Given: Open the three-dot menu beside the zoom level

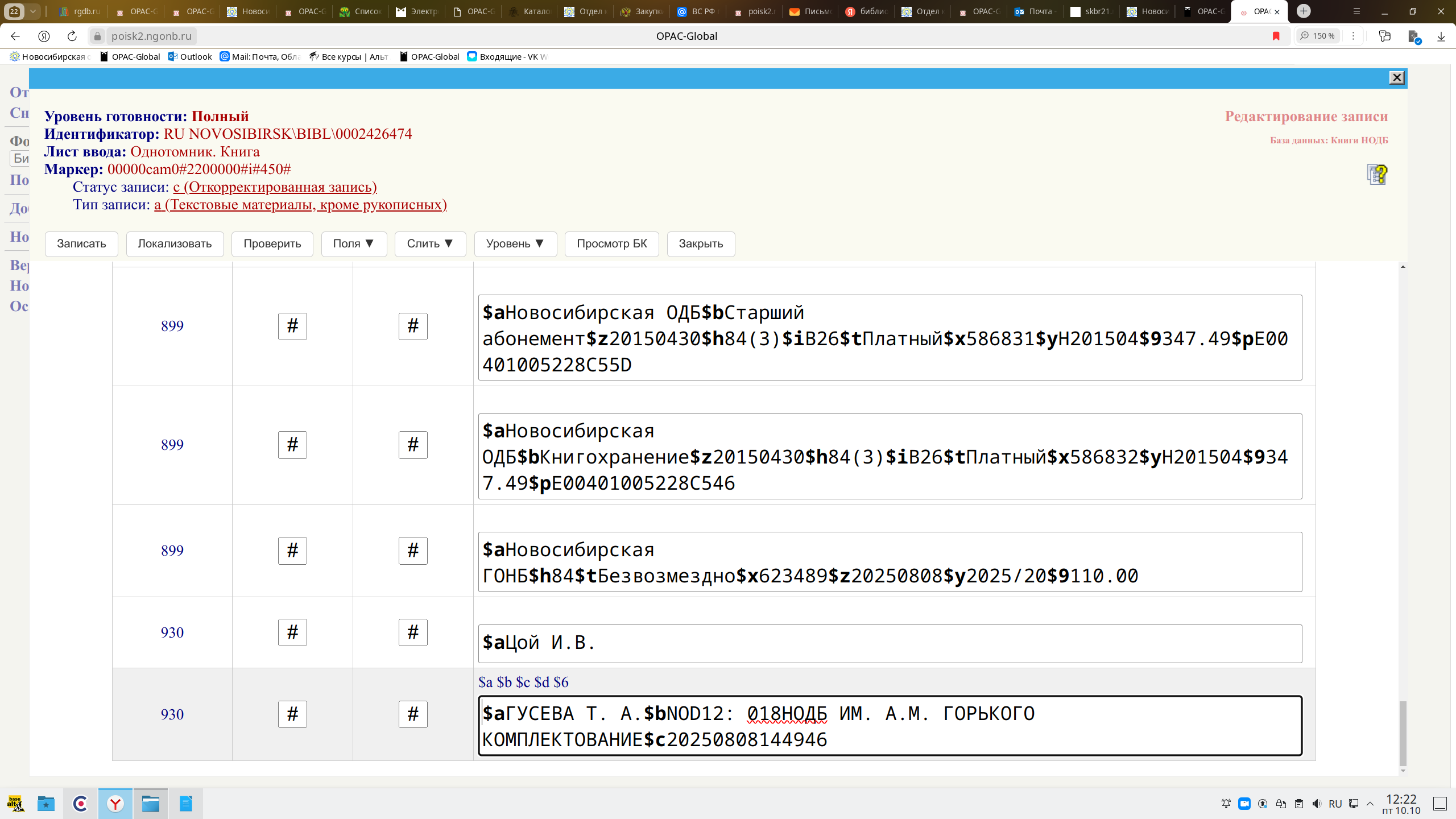Looking at the screenshot, I should click(x=1354, y=36).
